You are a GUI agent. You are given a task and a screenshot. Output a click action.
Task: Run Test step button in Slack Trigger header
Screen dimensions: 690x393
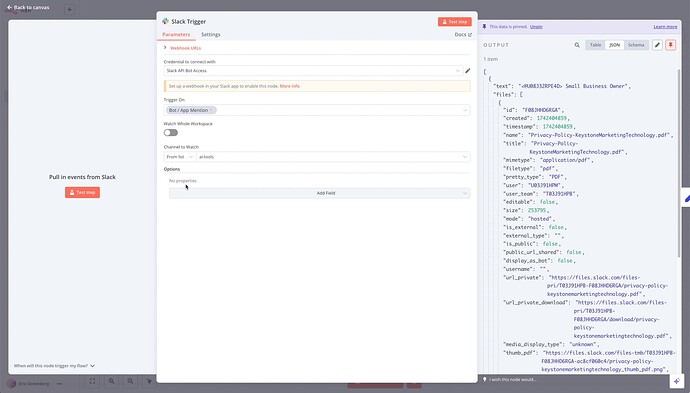click(x=455, y=22)
